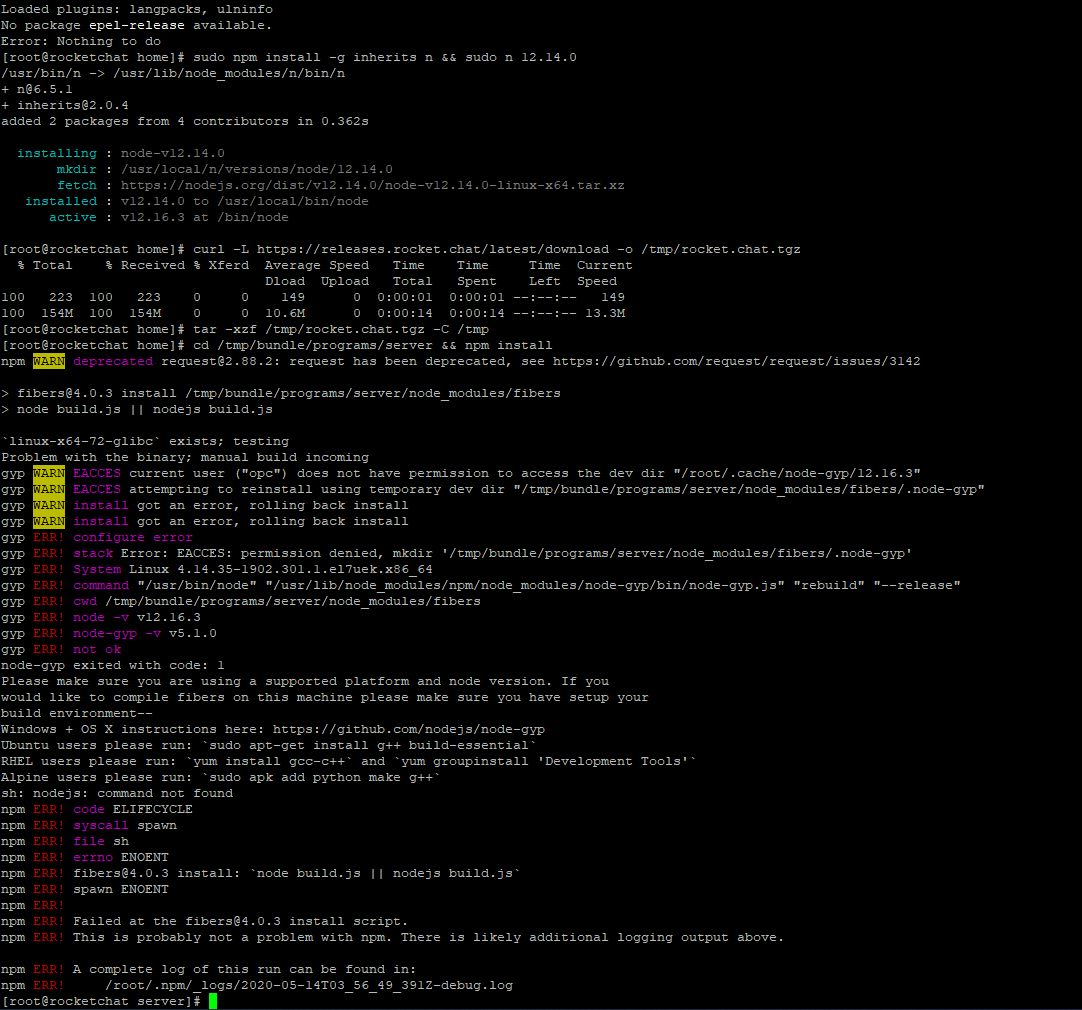Click "node-gyp exited with code: 1"
The image size is (1082, 1010).
(x=112, y=665)
